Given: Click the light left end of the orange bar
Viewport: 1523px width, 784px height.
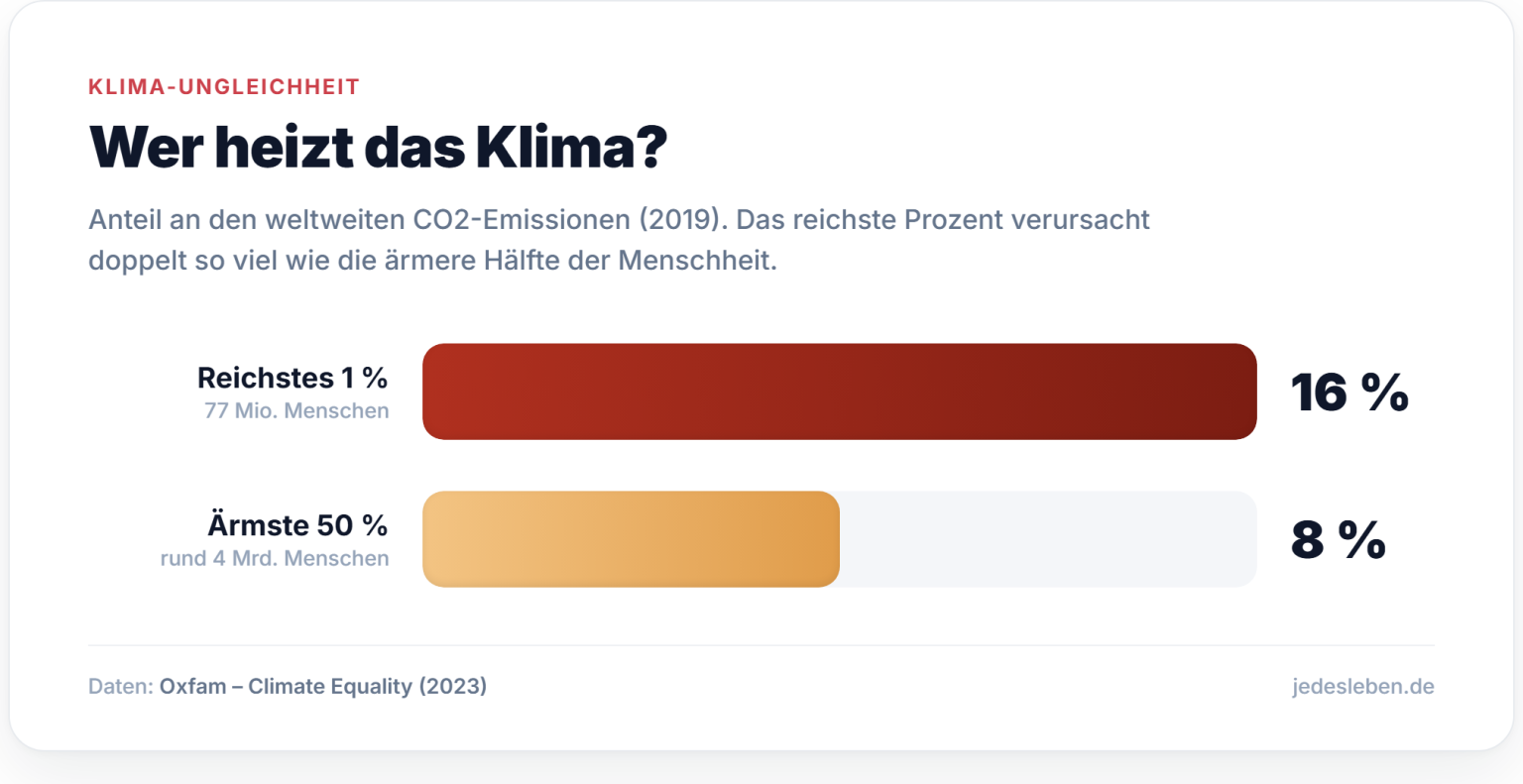Looking at the screenshot, I should [x=444, y=539].
